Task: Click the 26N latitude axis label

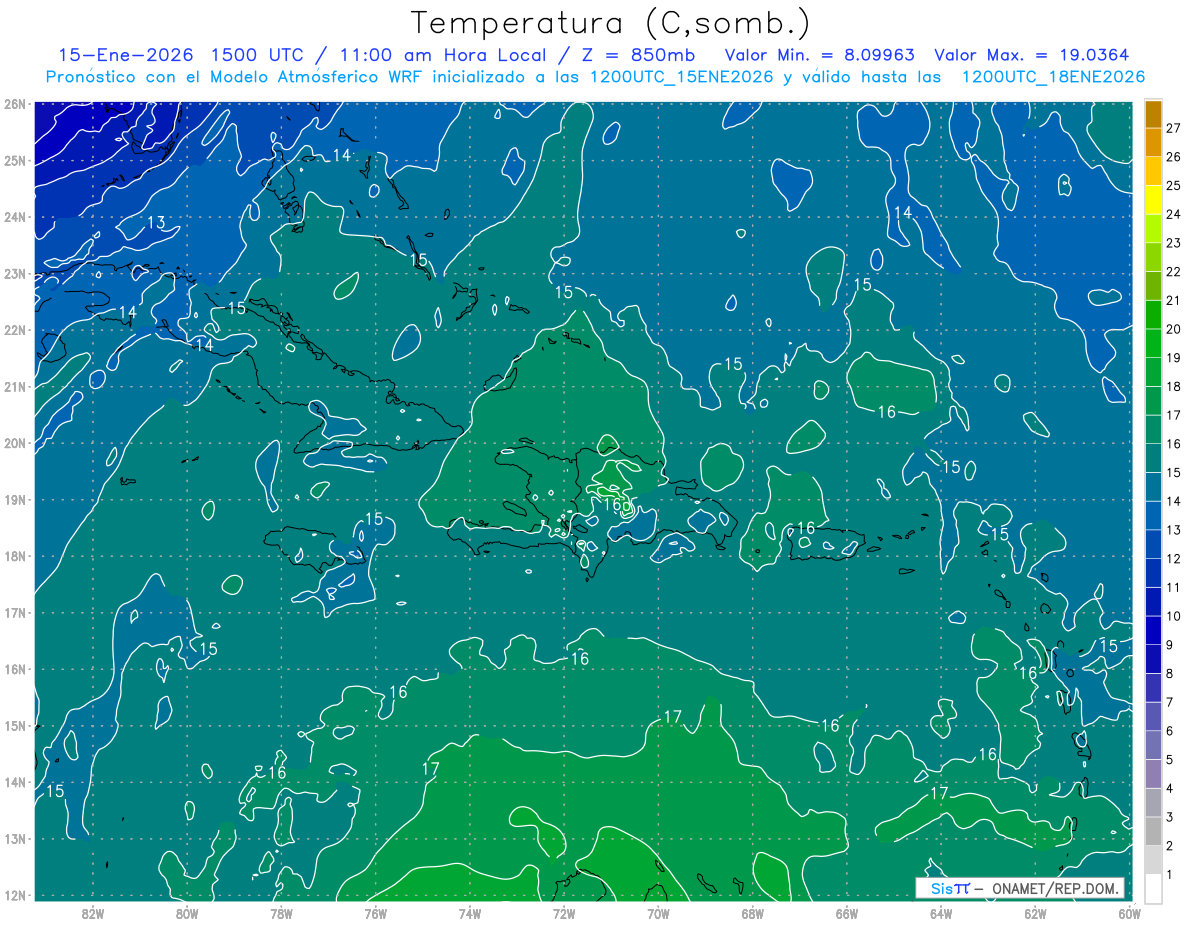Action: [14, 104]
